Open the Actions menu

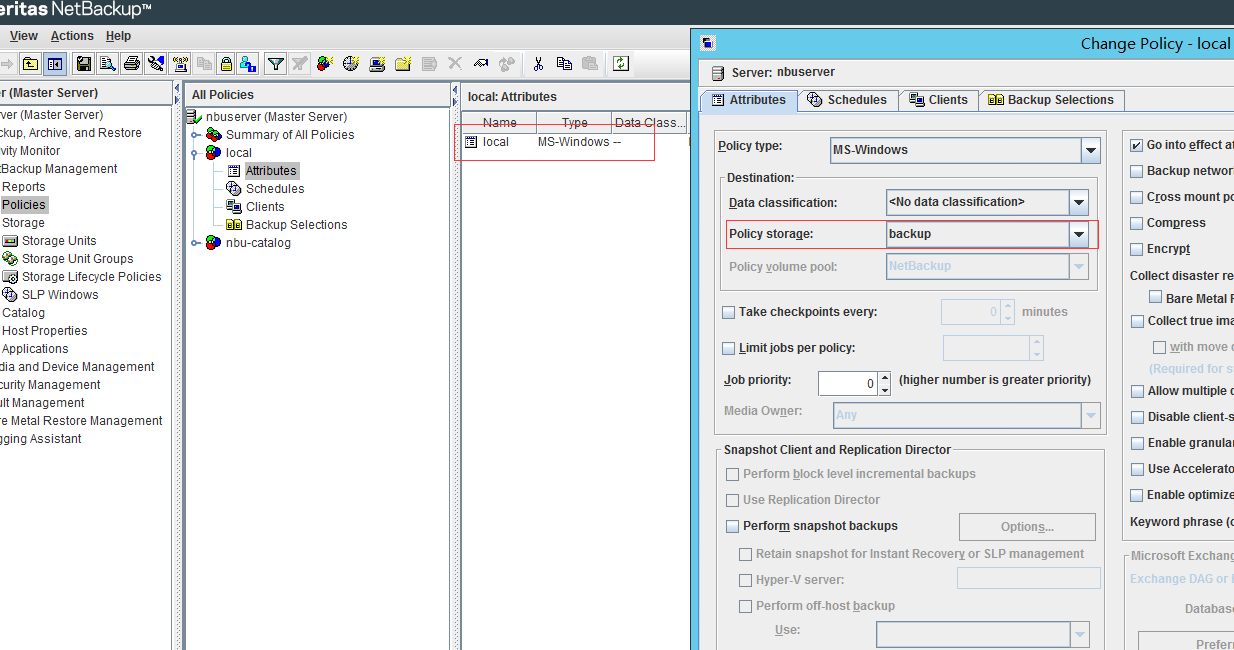[72, 36]
